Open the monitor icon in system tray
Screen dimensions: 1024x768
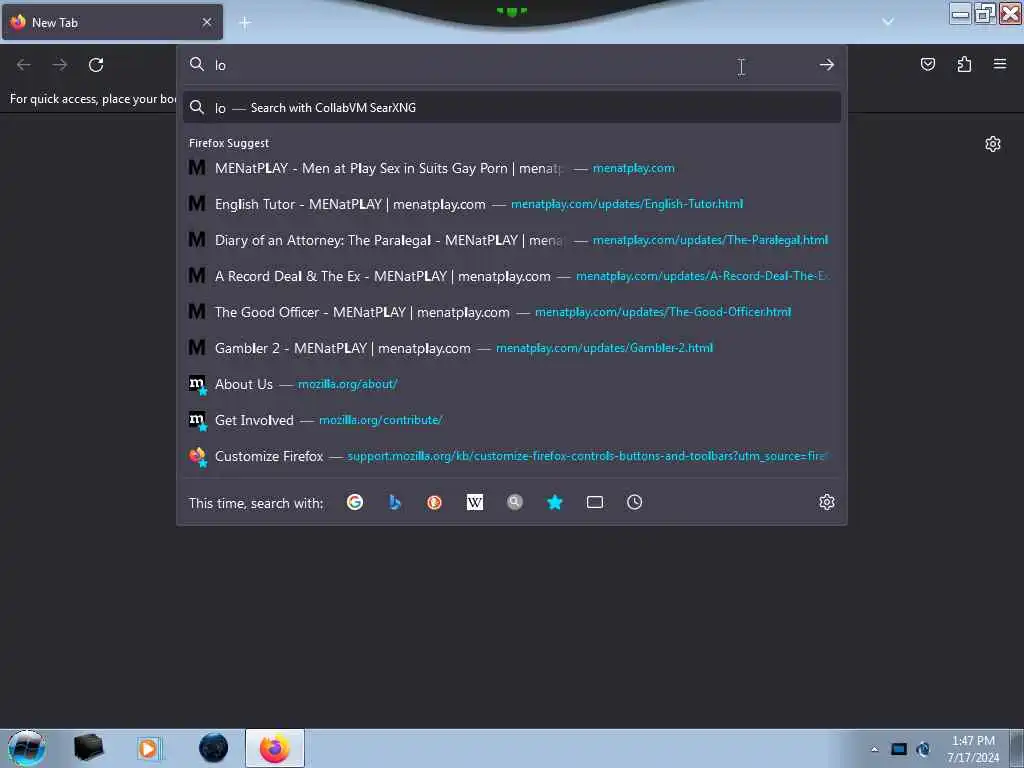tap(899, 749)
